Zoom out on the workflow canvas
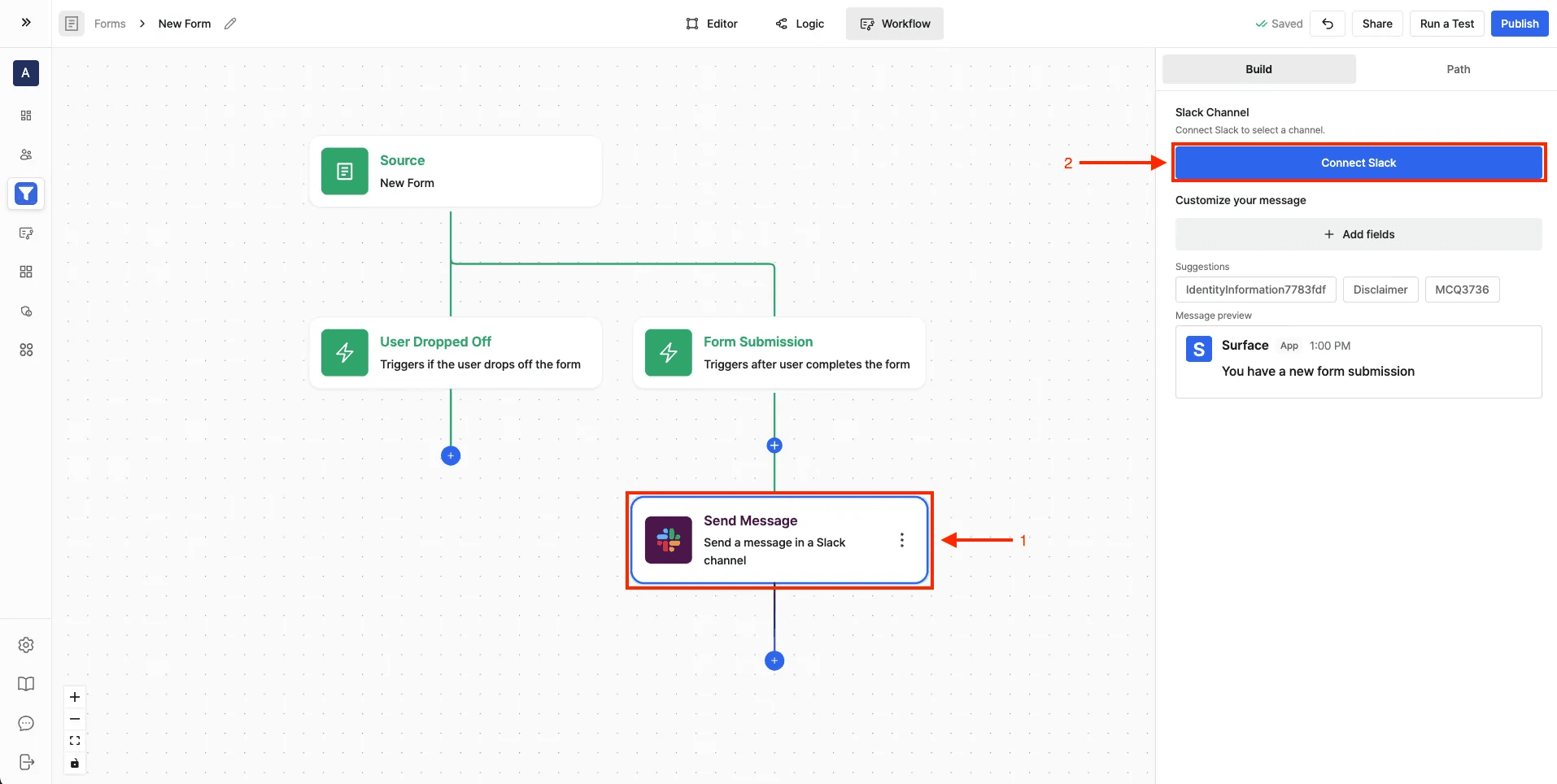The image size is (1557, 784). point(75,719)
